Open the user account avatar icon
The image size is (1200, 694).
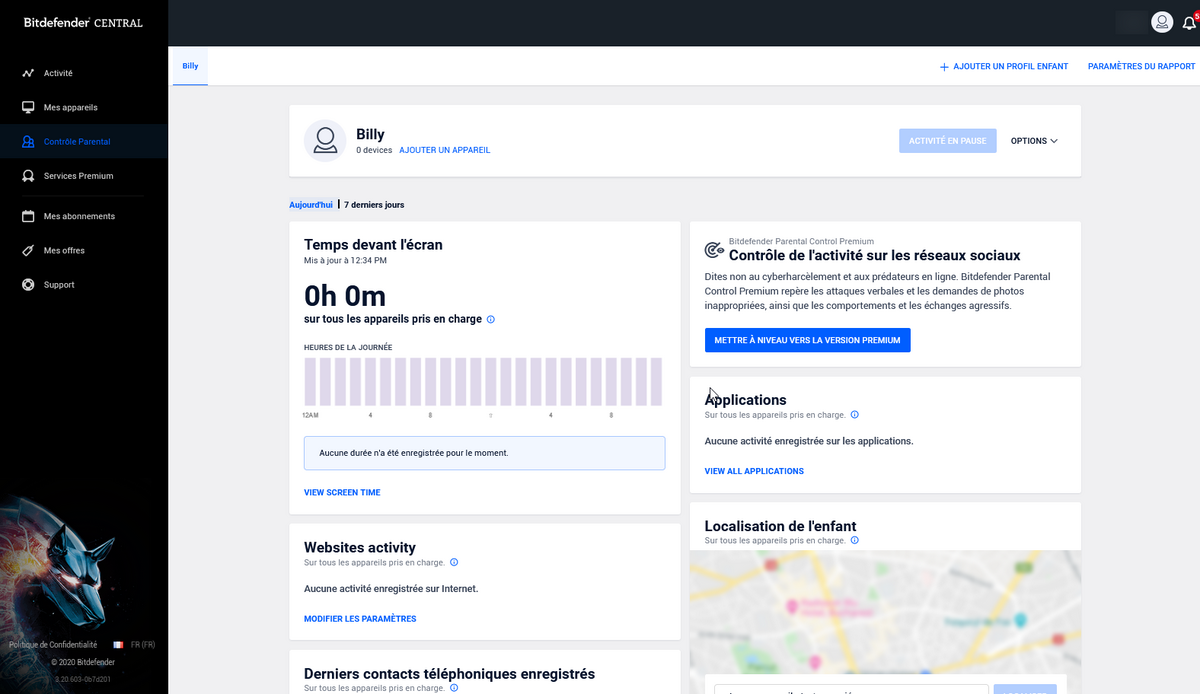pyautogui.click(x=1162, y=22)
